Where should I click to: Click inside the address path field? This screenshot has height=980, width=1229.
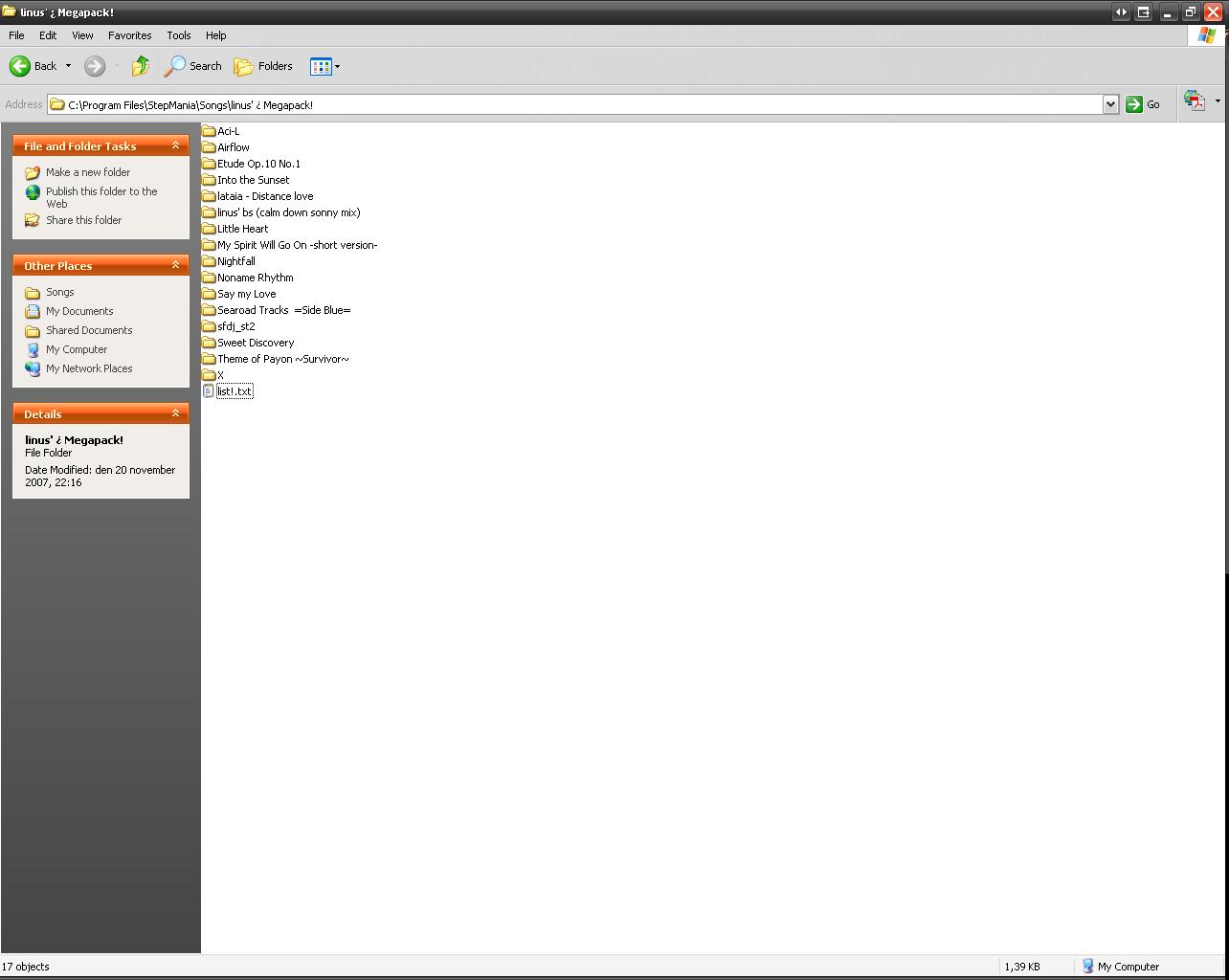point(574,104)
